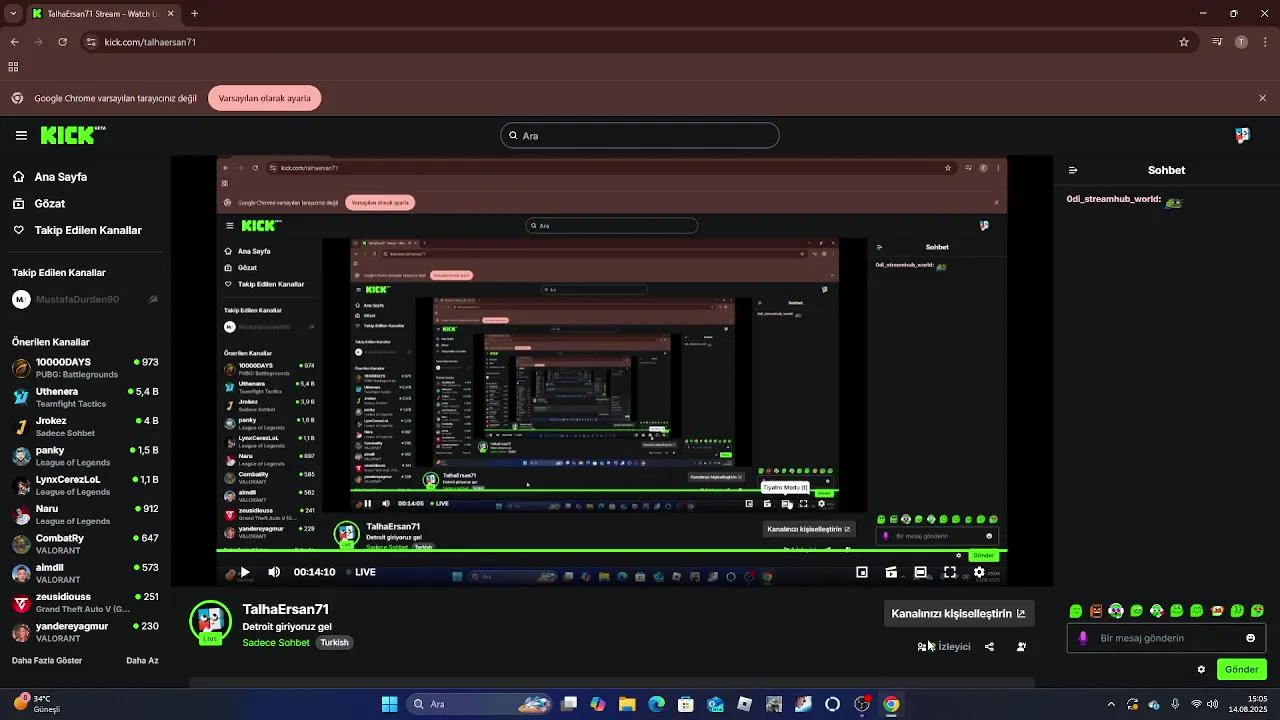Viewport: 1280px width, 720px height.
Task: Click the chat message input field
Action: point(1166,638)
